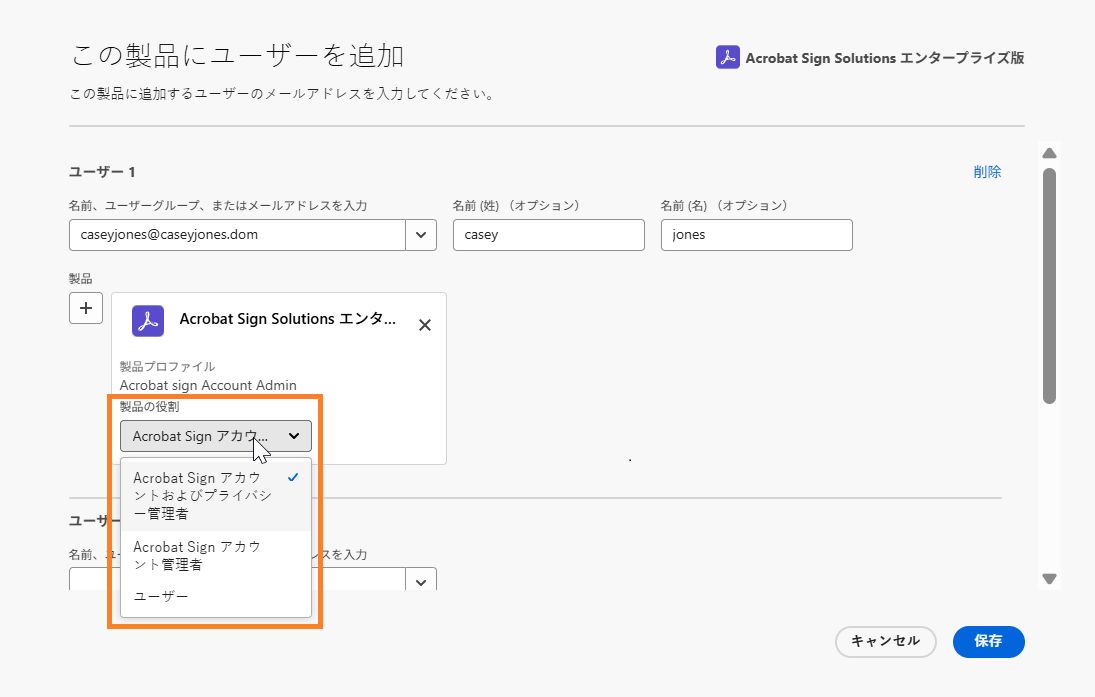Click the checkmark beside the selected privacy admin role
Image resolution: width=1095 pixels, height=697 pixels.
pyautogui.click(x=292, y=477)
